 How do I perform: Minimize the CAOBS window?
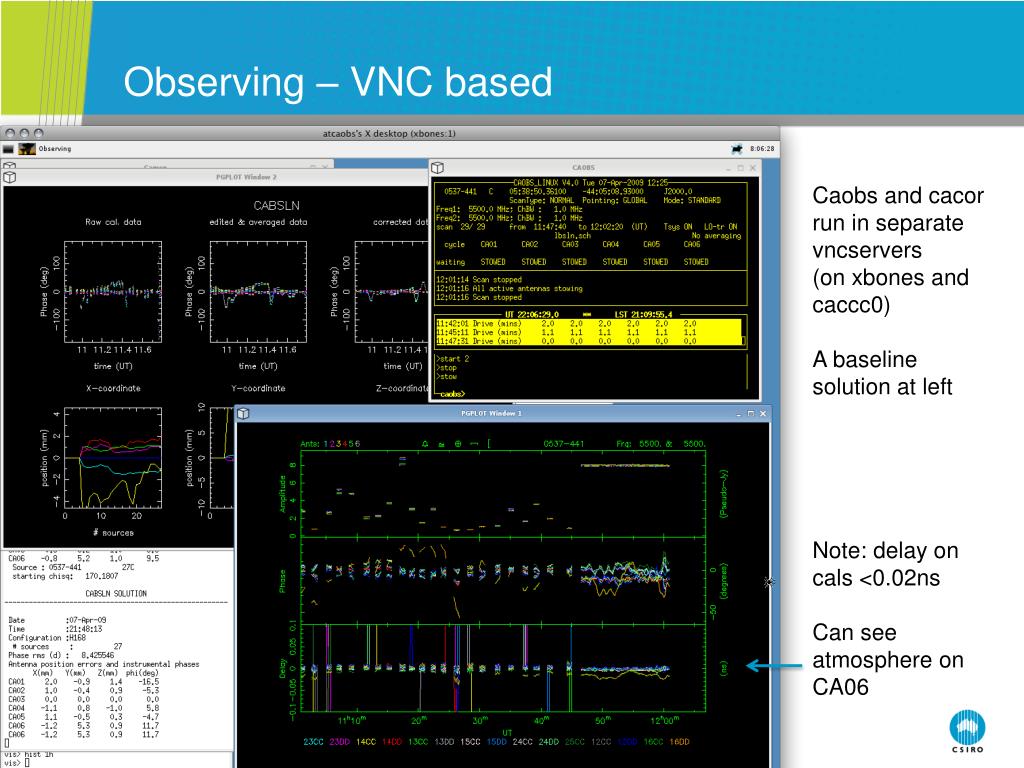tap(728, 168)
